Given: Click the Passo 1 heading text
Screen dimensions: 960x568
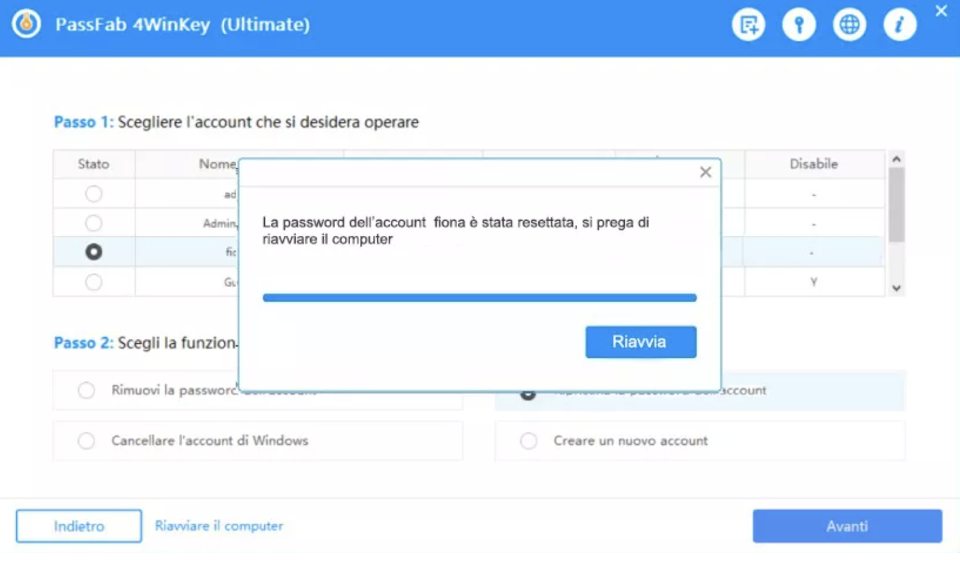Looking at the screenshot, I should (236, 122).
